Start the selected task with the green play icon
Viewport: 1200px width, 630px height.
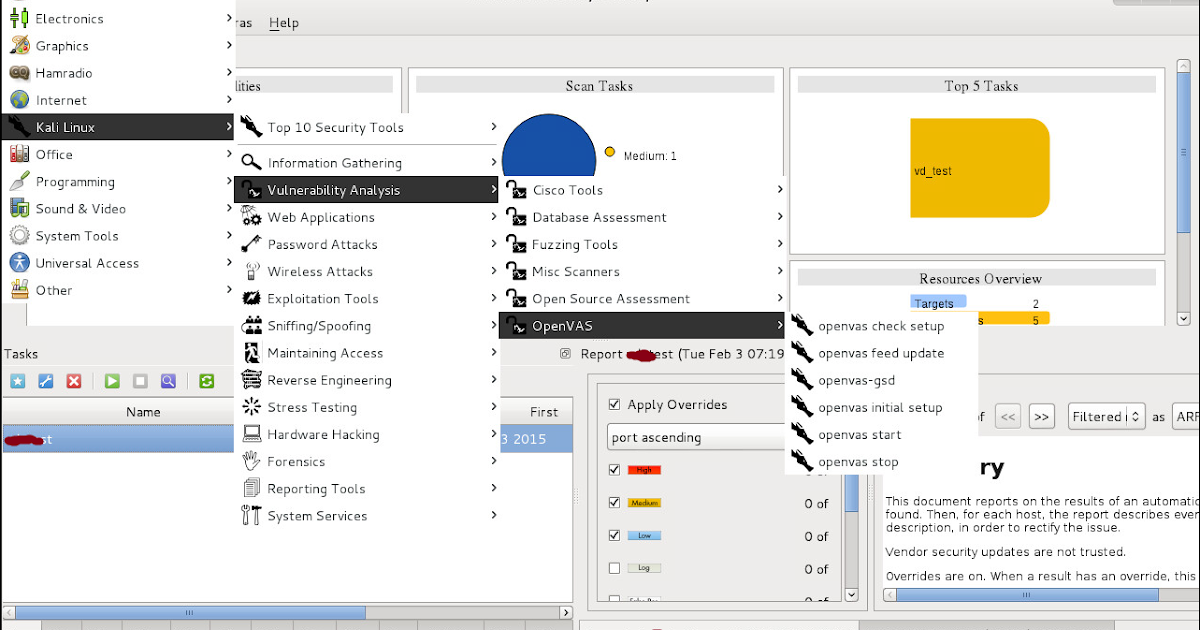[x=112, y=381]
